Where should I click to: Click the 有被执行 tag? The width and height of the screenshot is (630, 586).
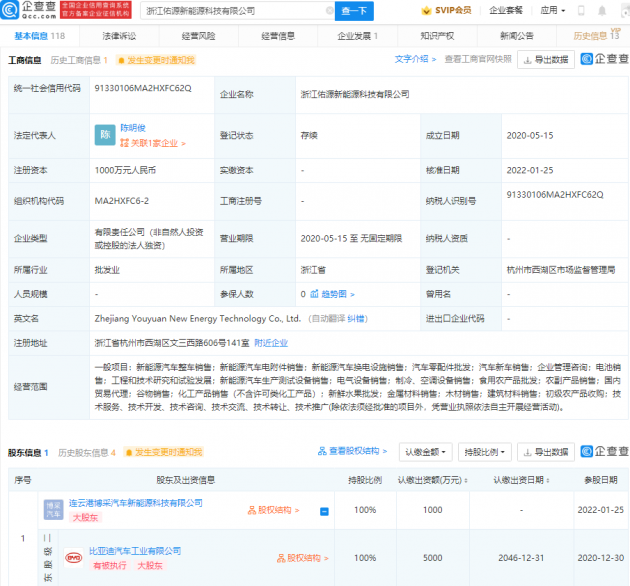point(110,566)
